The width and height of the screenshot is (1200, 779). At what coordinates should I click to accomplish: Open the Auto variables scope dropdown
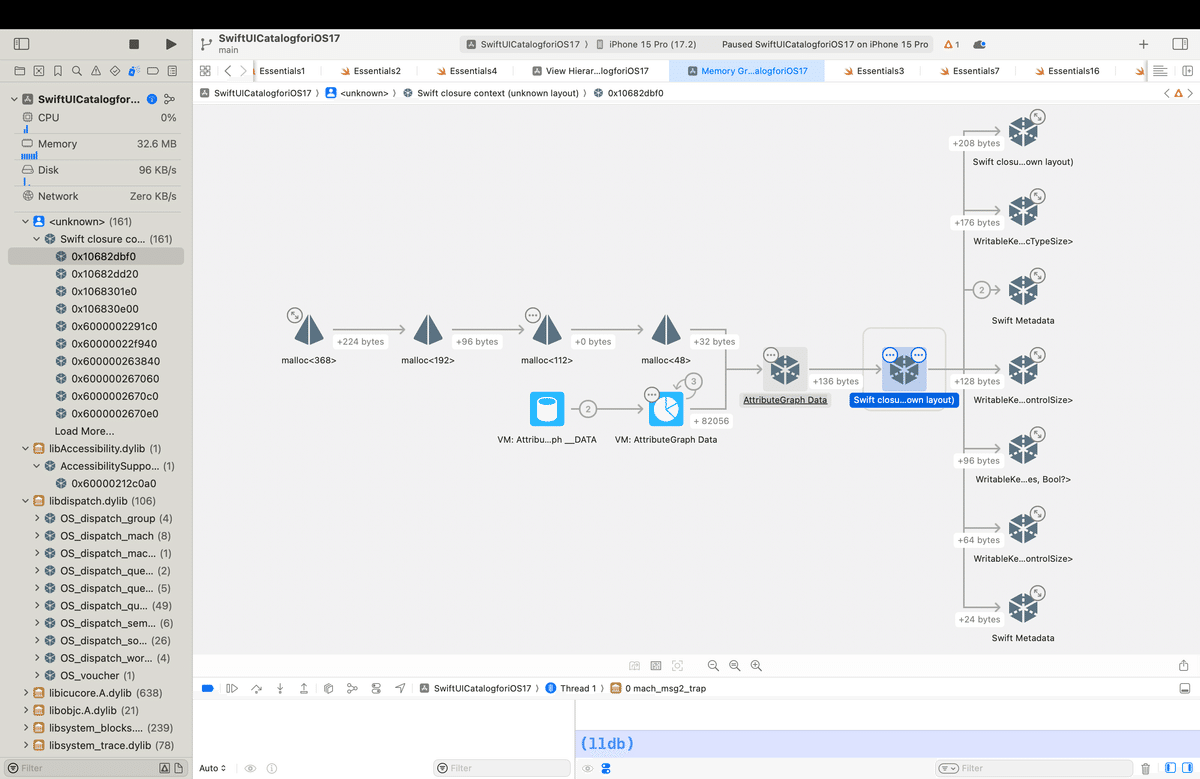tap(213, 768)
